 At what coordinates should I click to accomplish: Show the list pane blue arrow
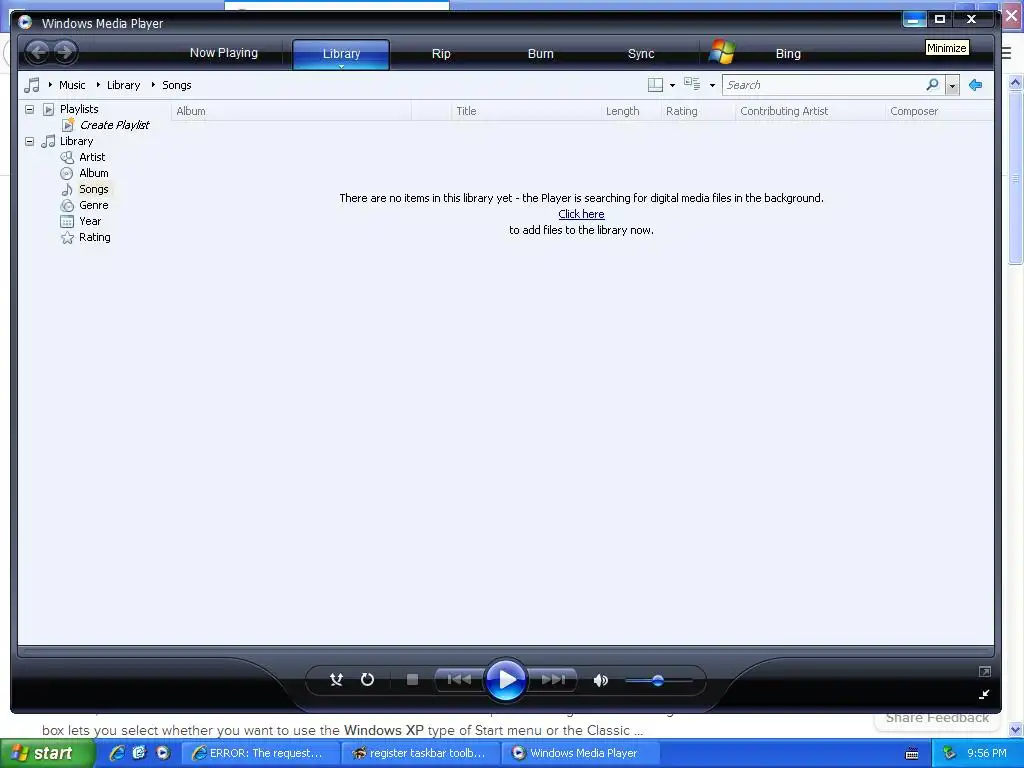(x=976, y=85)
